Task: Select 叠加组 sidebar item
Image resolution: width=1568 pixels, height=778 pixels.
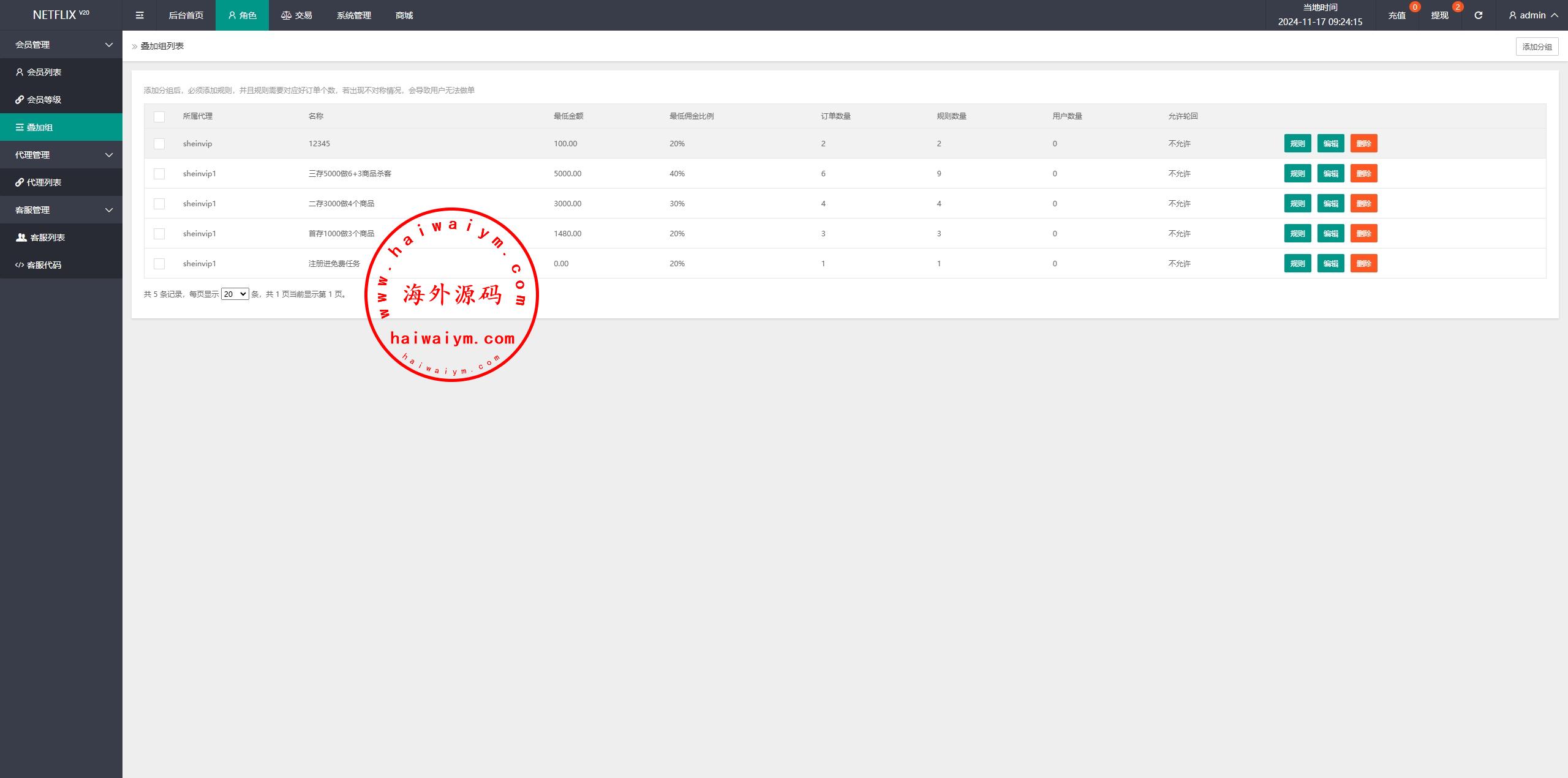Action: coord(40,127)
